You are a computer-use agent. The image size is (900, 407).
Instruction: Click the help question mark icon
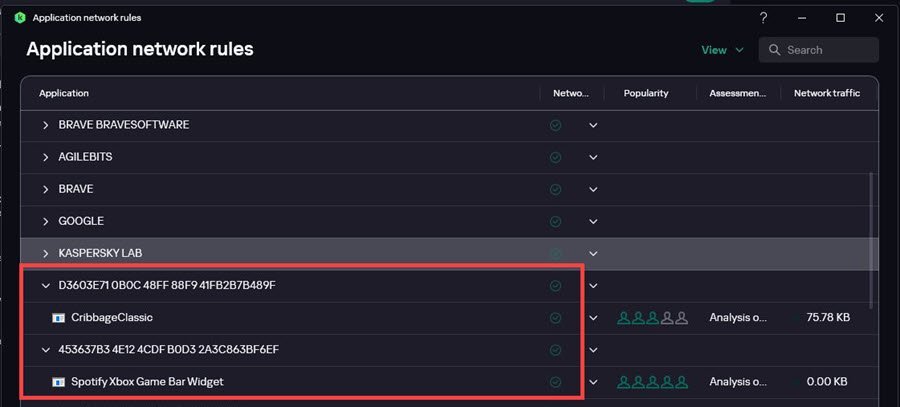pos(764,17)
